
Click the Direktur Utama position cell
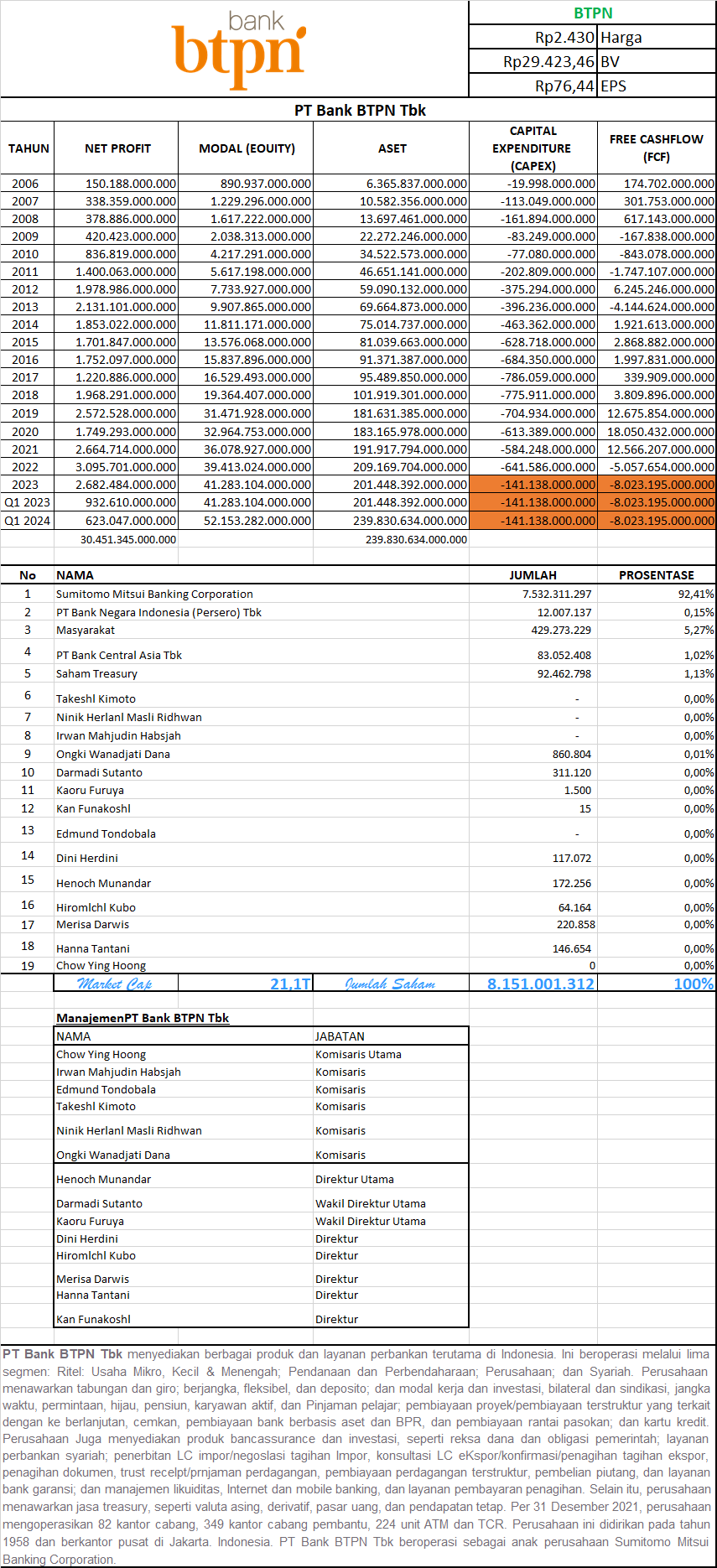[x=355, y=1180]
